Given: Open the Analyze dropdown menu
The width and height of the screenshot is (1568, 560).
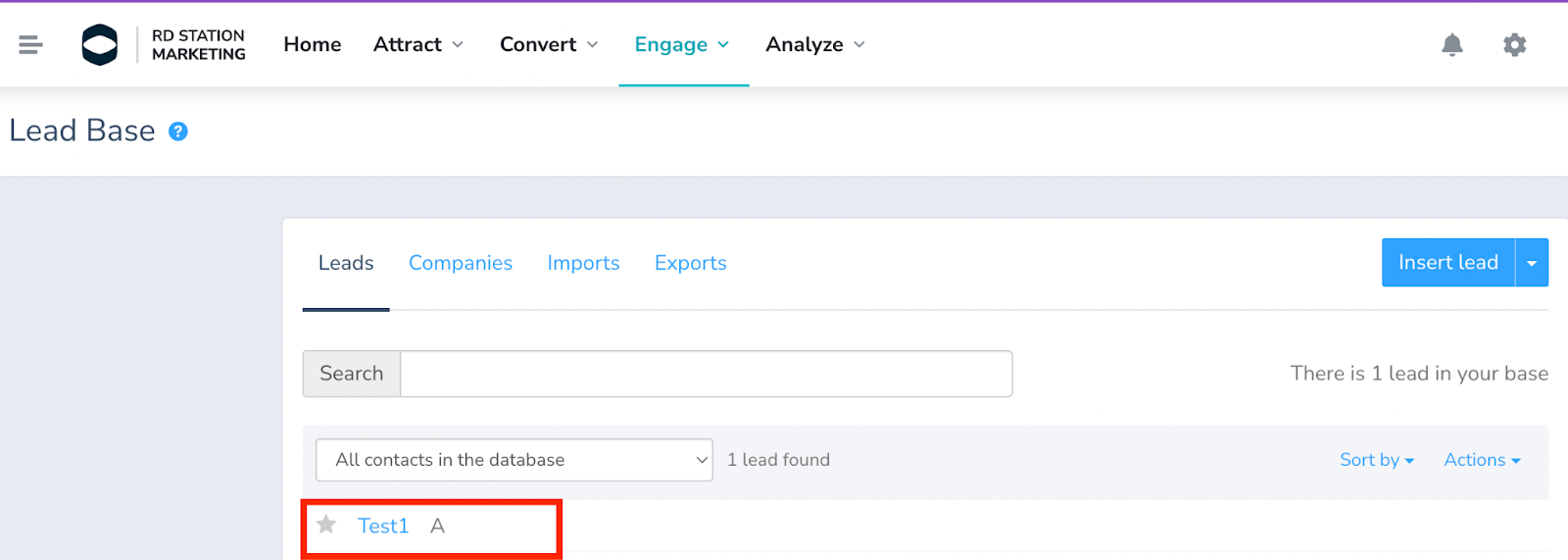Looking at the screenshot, I should [x=815, y=45].
